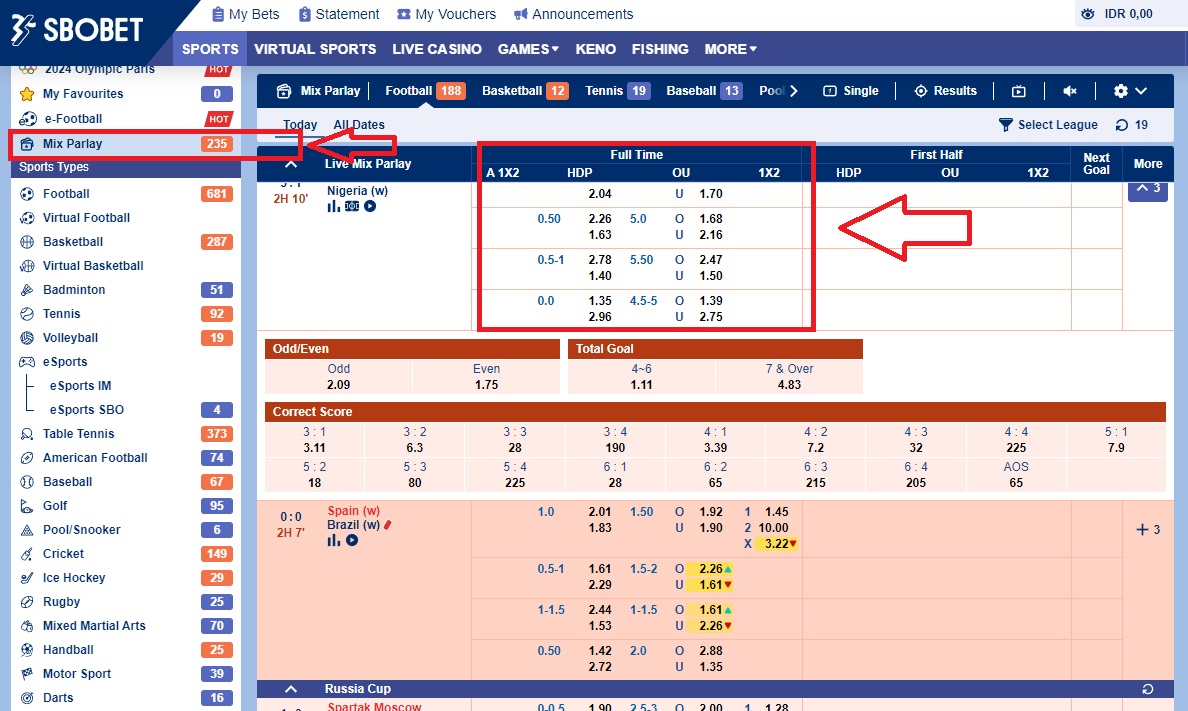Screen dimensions: 1188x711
Task: Pick Total Goal 7 & Over 4.83
Action: 789,377
